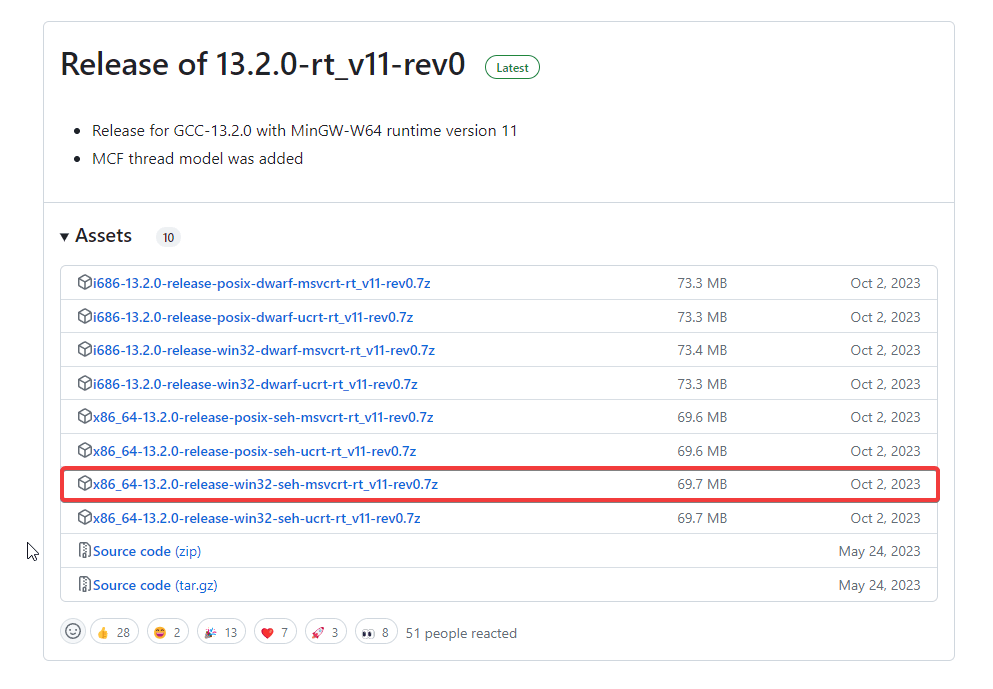Click package icon of i686 posix-dwarf-ucrt row
993x689 pixels.
click(84, 316)
